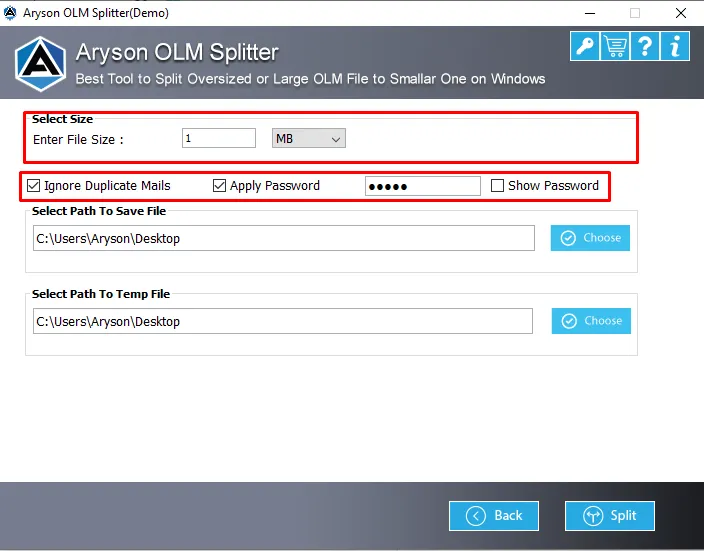Click 'Select Path To Save File' heading

pyautogui.click(x=99, y=211)
